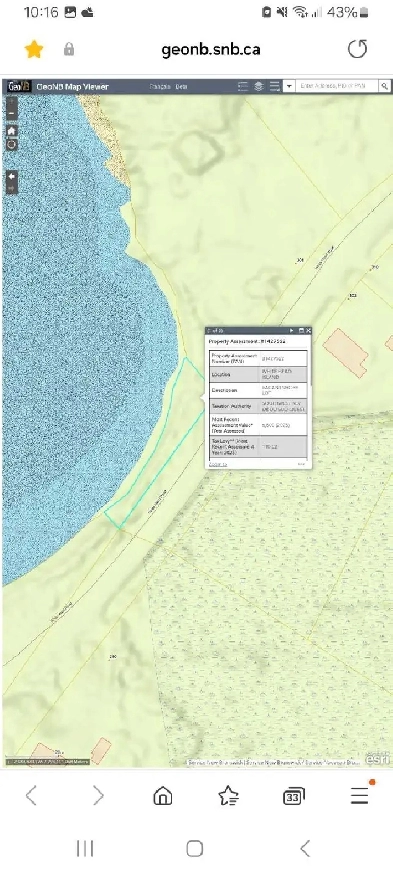
Task: Open the Beta link in header
Action: [x=181, y=86]
